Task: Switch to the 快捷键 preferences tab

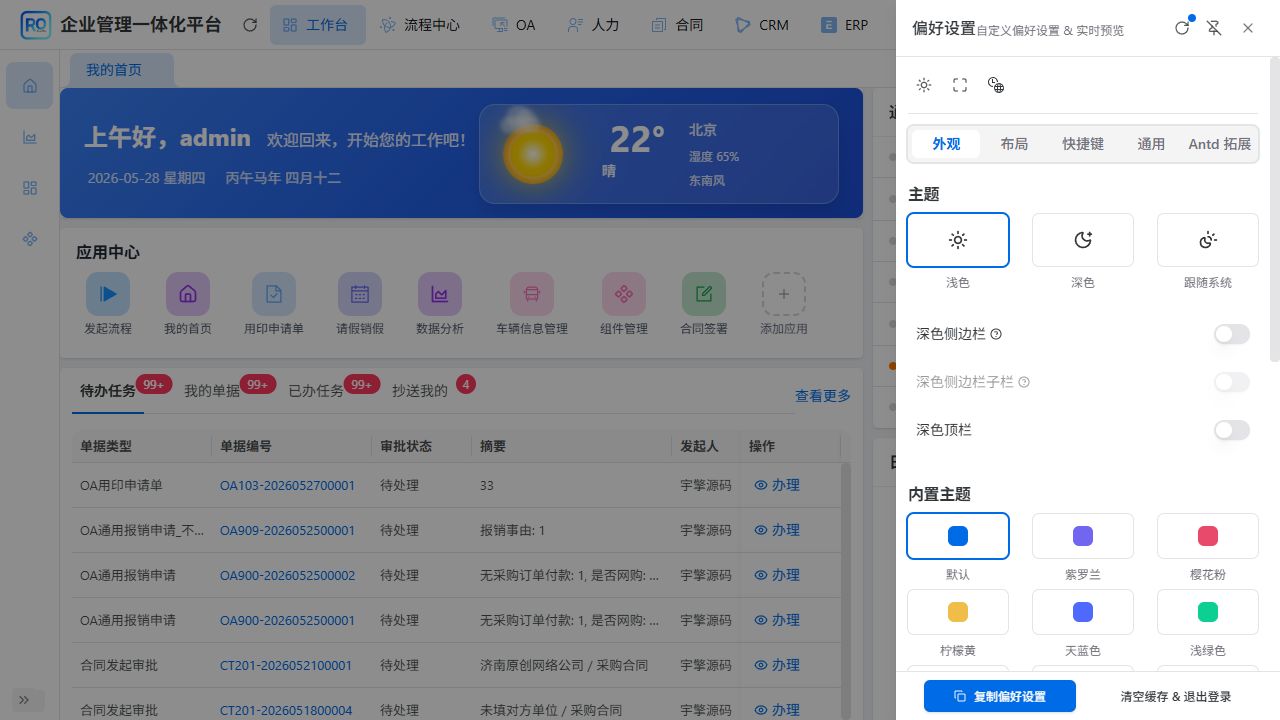Action: [x=1083, y=144]
